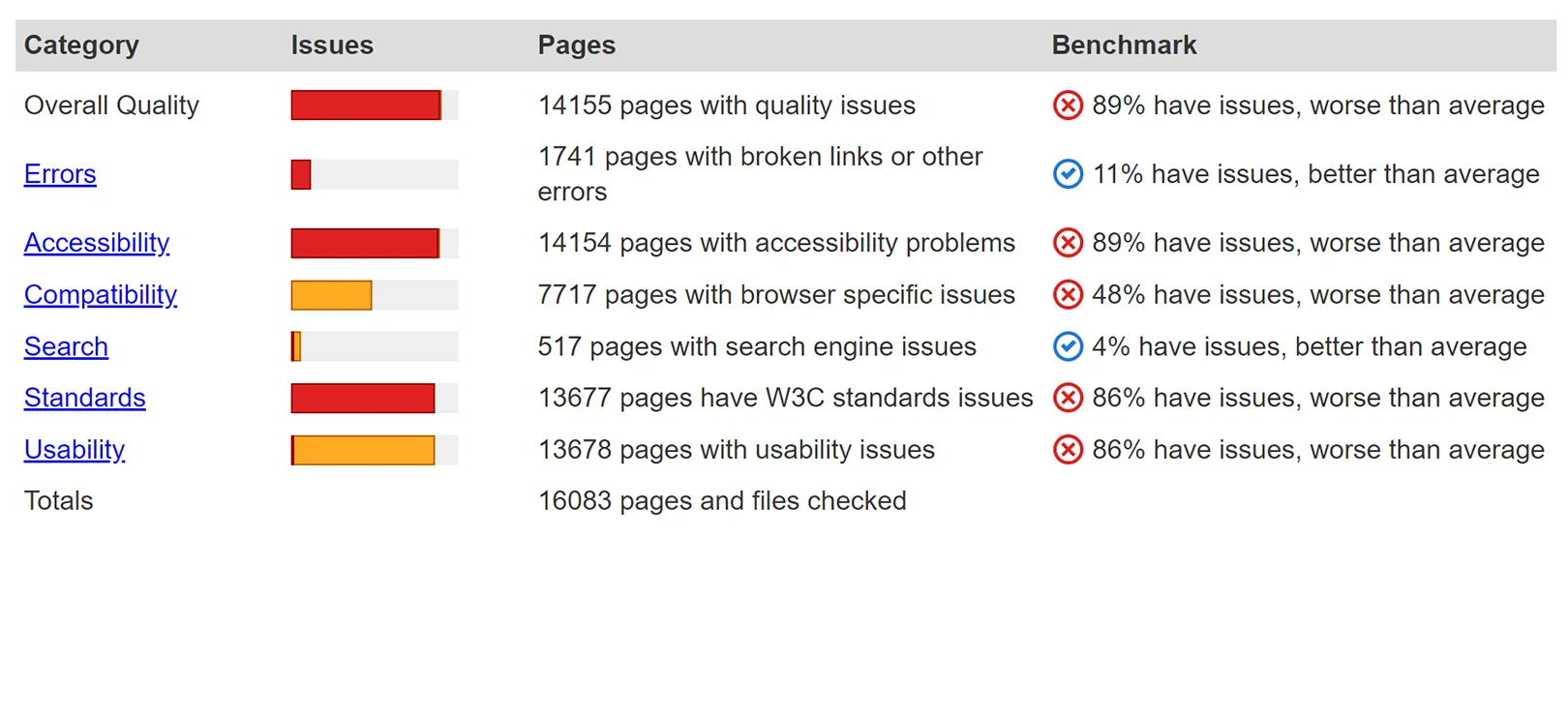
Task: Click the blue checkmark icon in Errors row
Action: coord(1068,174)
